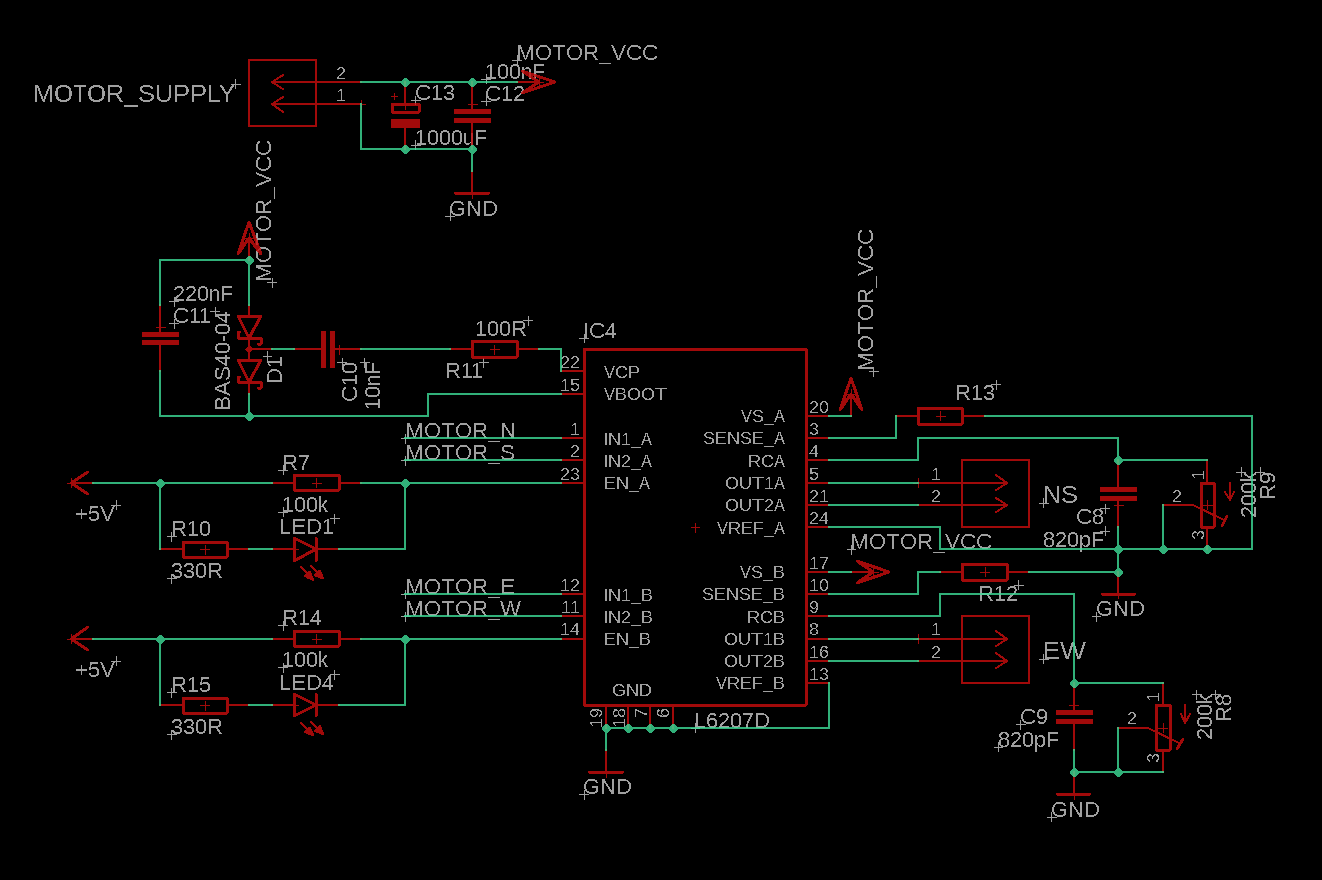Click the MOTOR_VCC arrow near SENSE_B

coord(873,572)
